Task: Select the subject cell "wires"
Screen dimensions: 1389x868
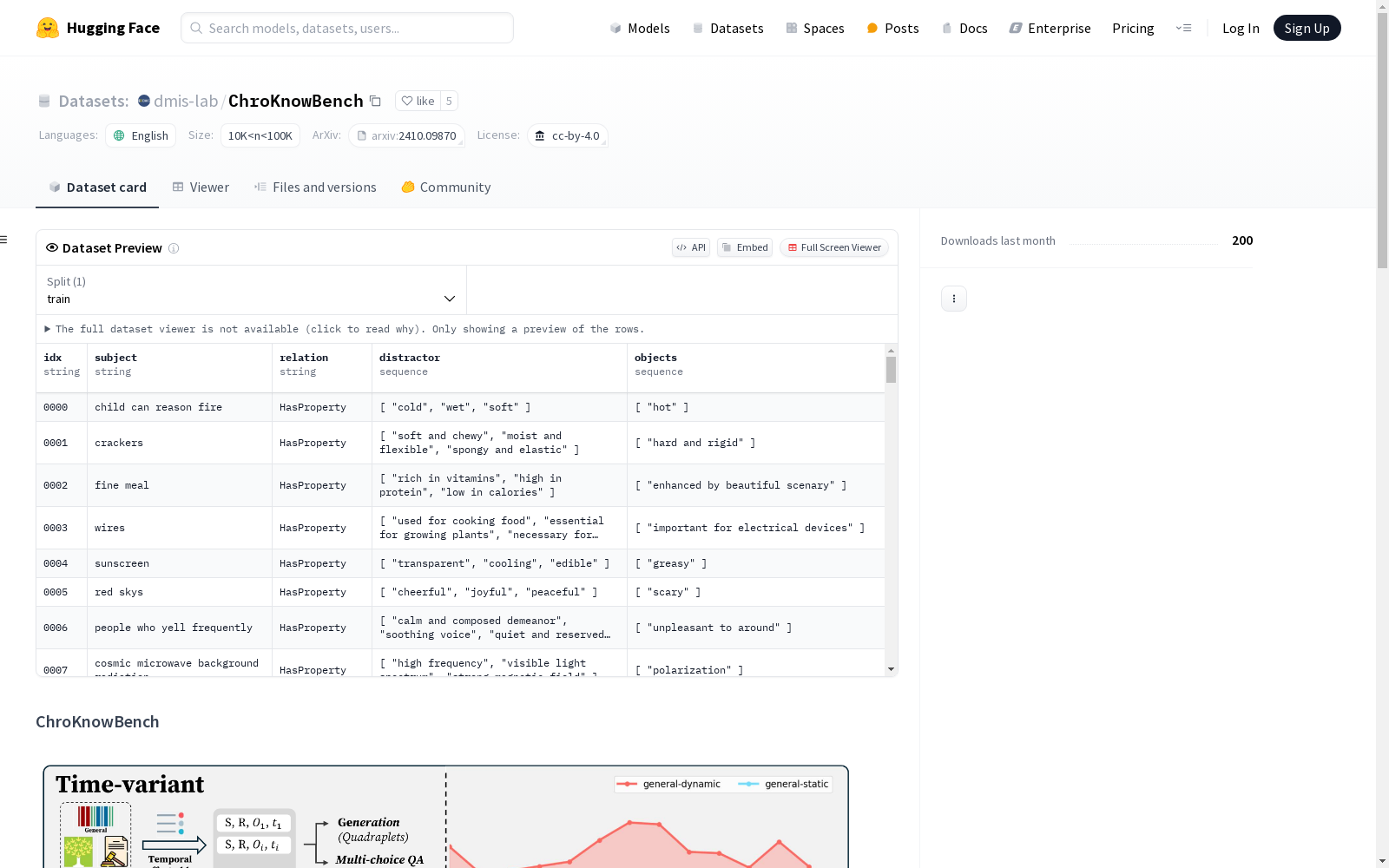Action: (180, 528)
